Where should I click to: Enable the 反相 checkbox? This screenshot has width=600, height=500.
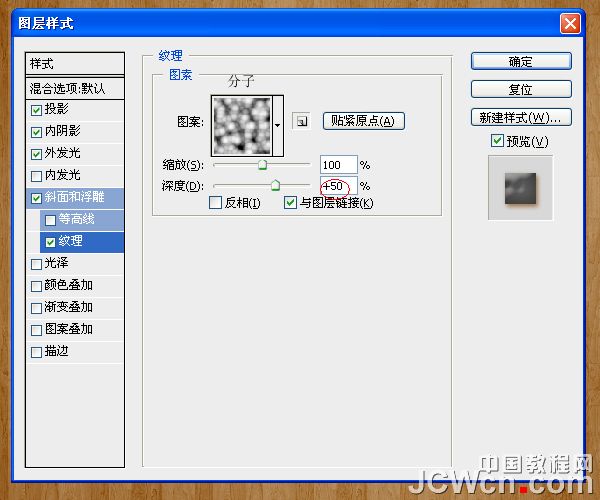coord(215,203)
